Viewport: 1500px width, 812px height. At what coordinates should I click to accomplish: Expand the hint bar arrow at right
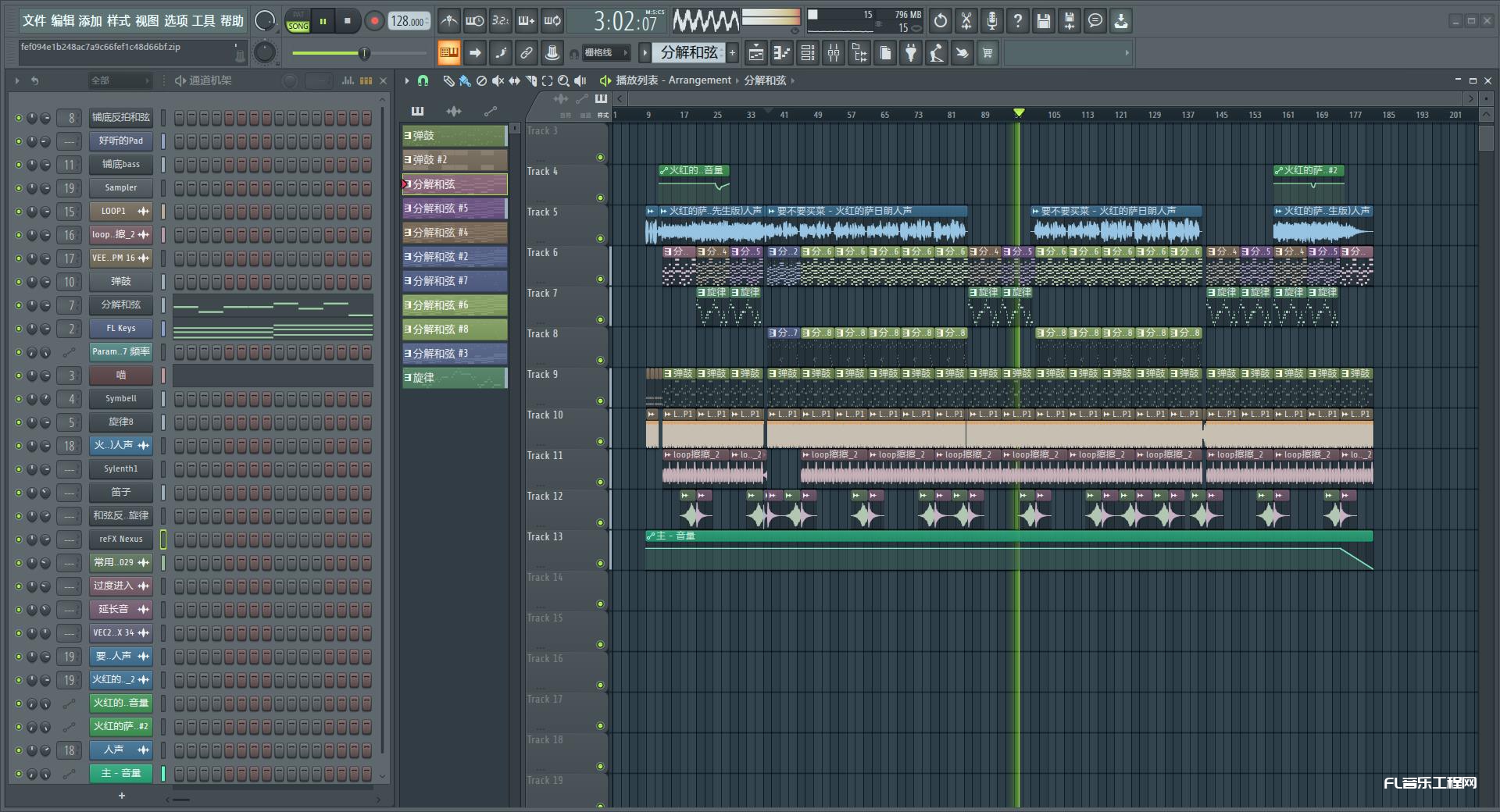coord(1127,53)
